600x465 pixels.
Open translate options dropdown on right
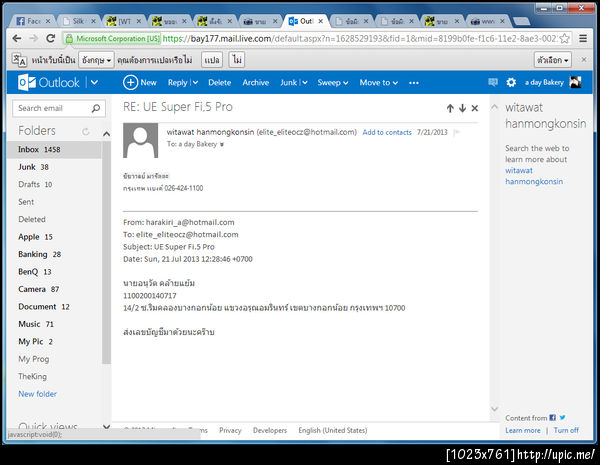553,60
